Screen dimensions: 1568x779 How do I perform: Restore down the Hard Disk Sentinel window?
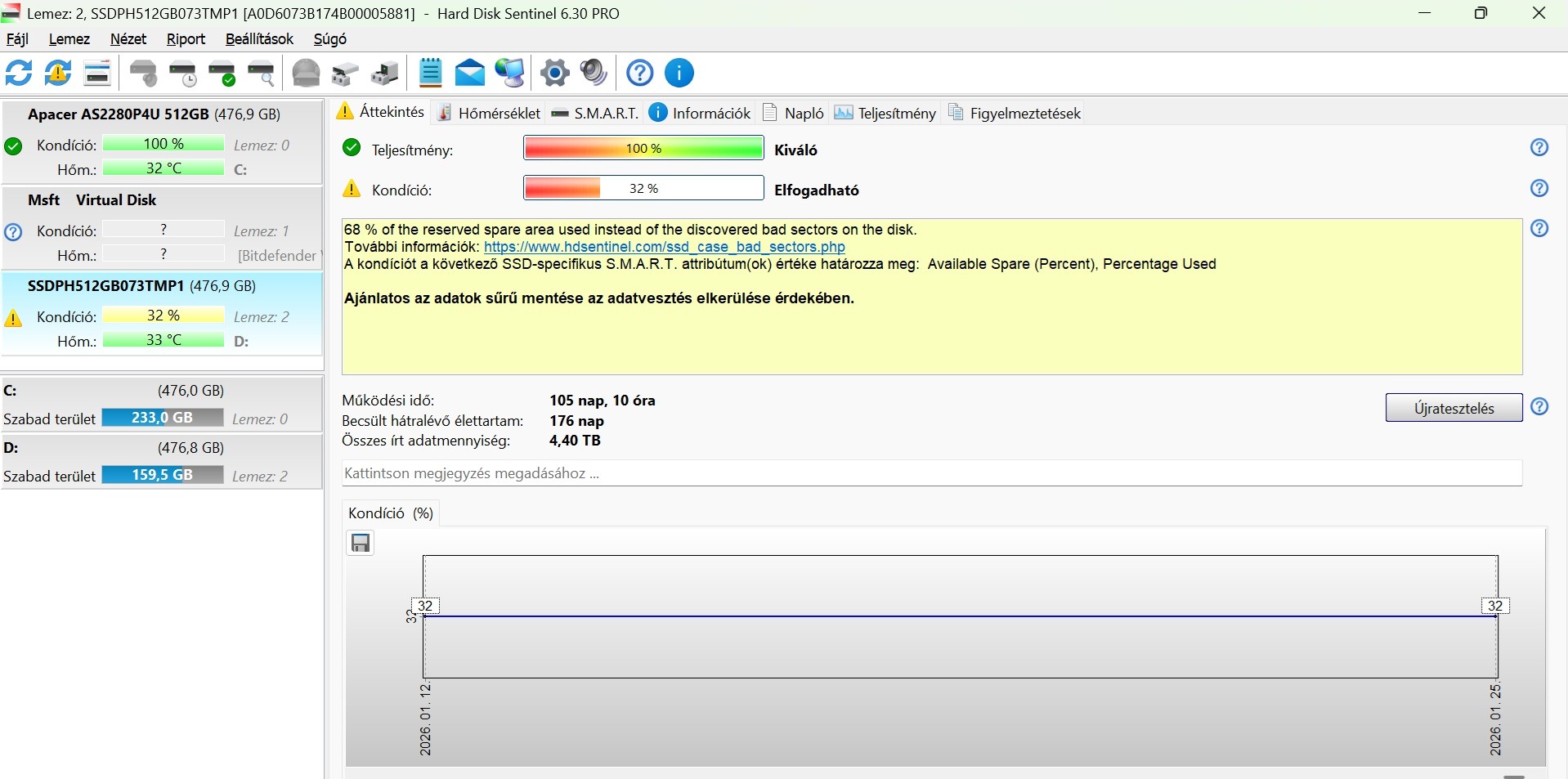(x=1481, y=13)
